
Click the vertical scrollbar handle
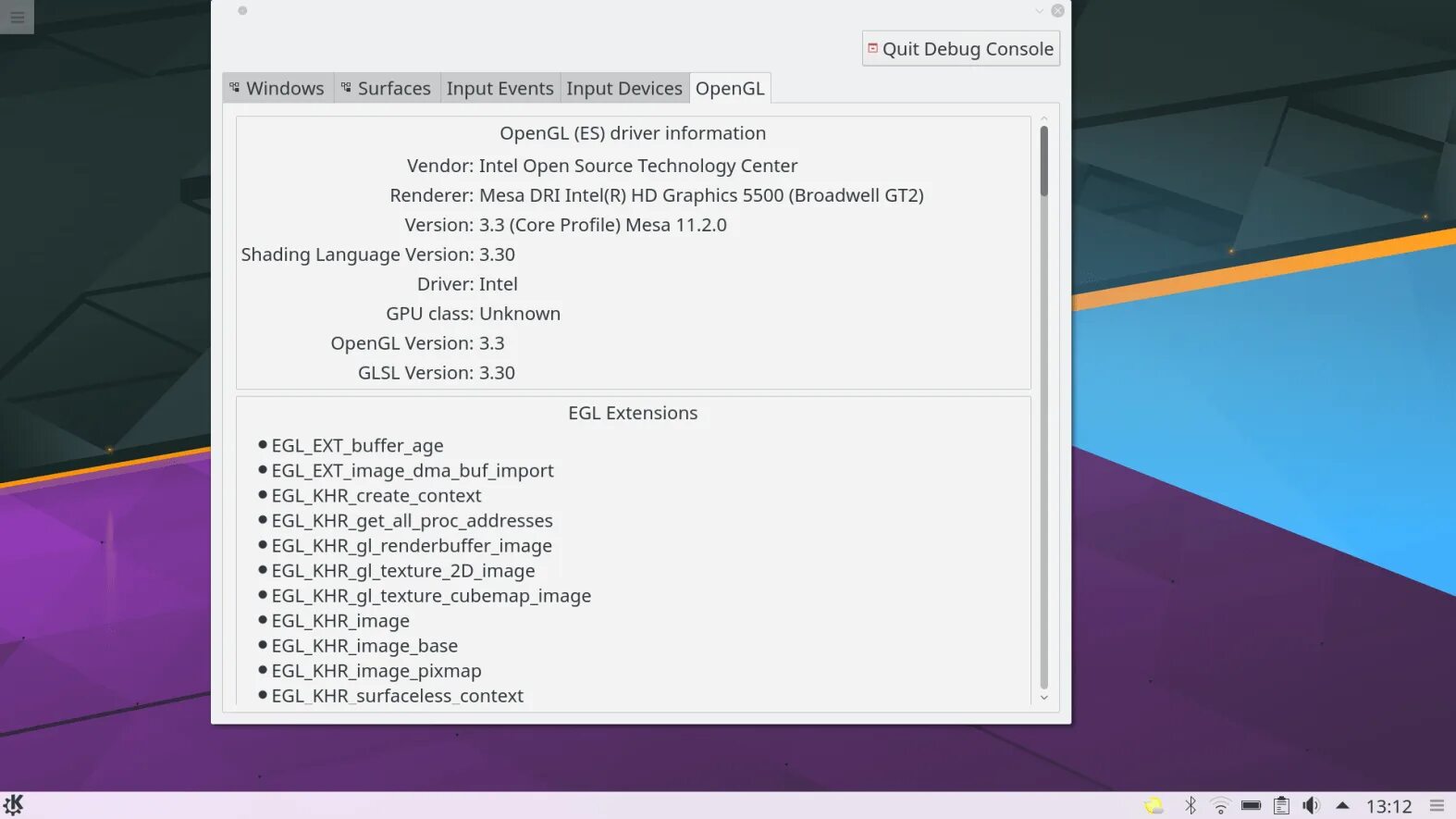click(x=1043, y=161)
